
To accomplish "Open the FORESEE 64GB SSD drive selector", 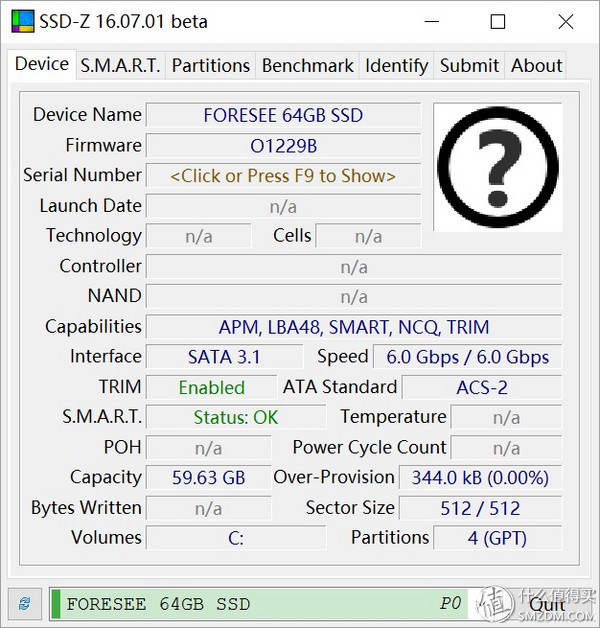I will (x=258, y=604).
